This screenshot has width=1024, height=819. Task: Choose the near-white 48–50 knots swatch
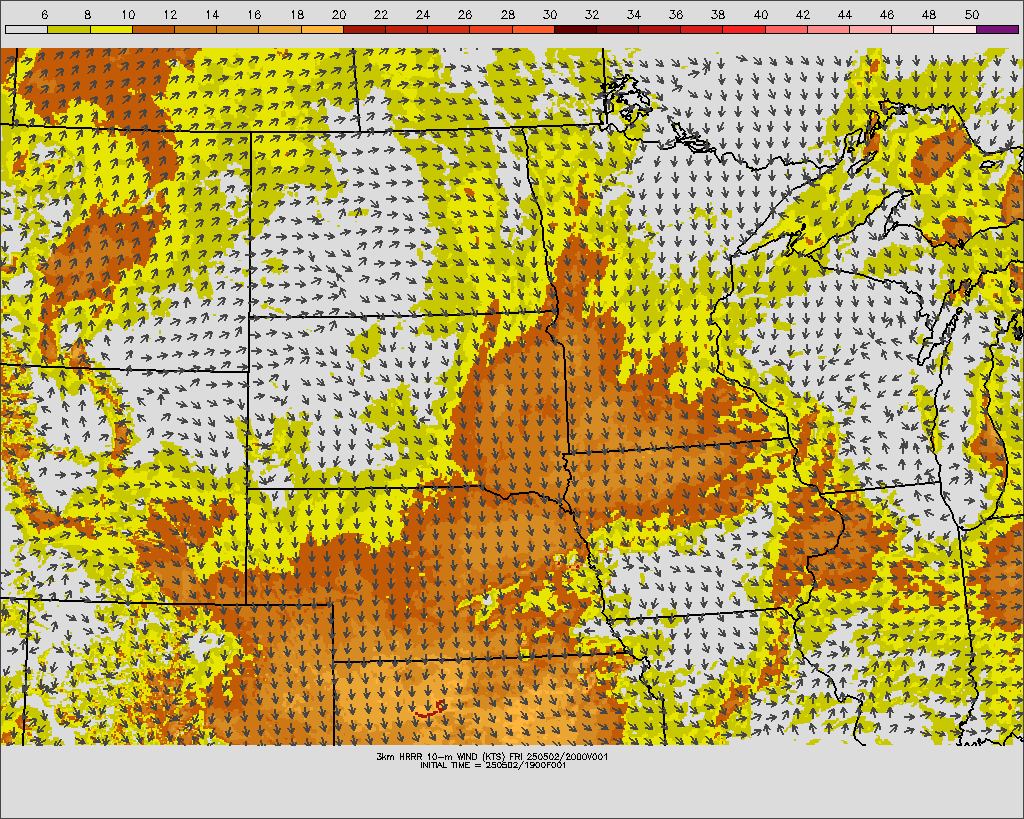(x=955, y=29)
